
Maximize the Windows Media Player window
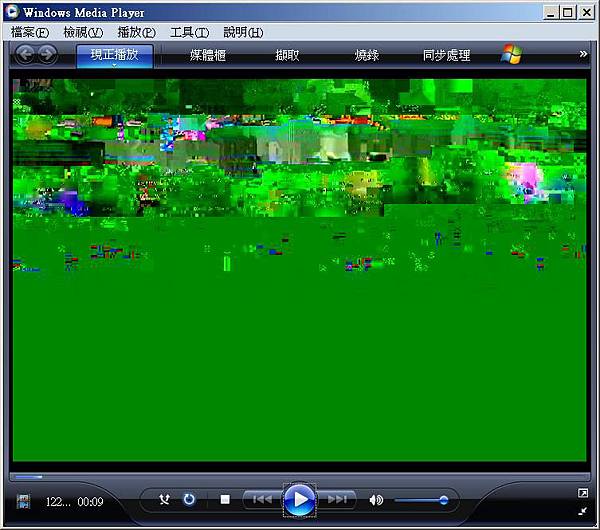[568, 13]
